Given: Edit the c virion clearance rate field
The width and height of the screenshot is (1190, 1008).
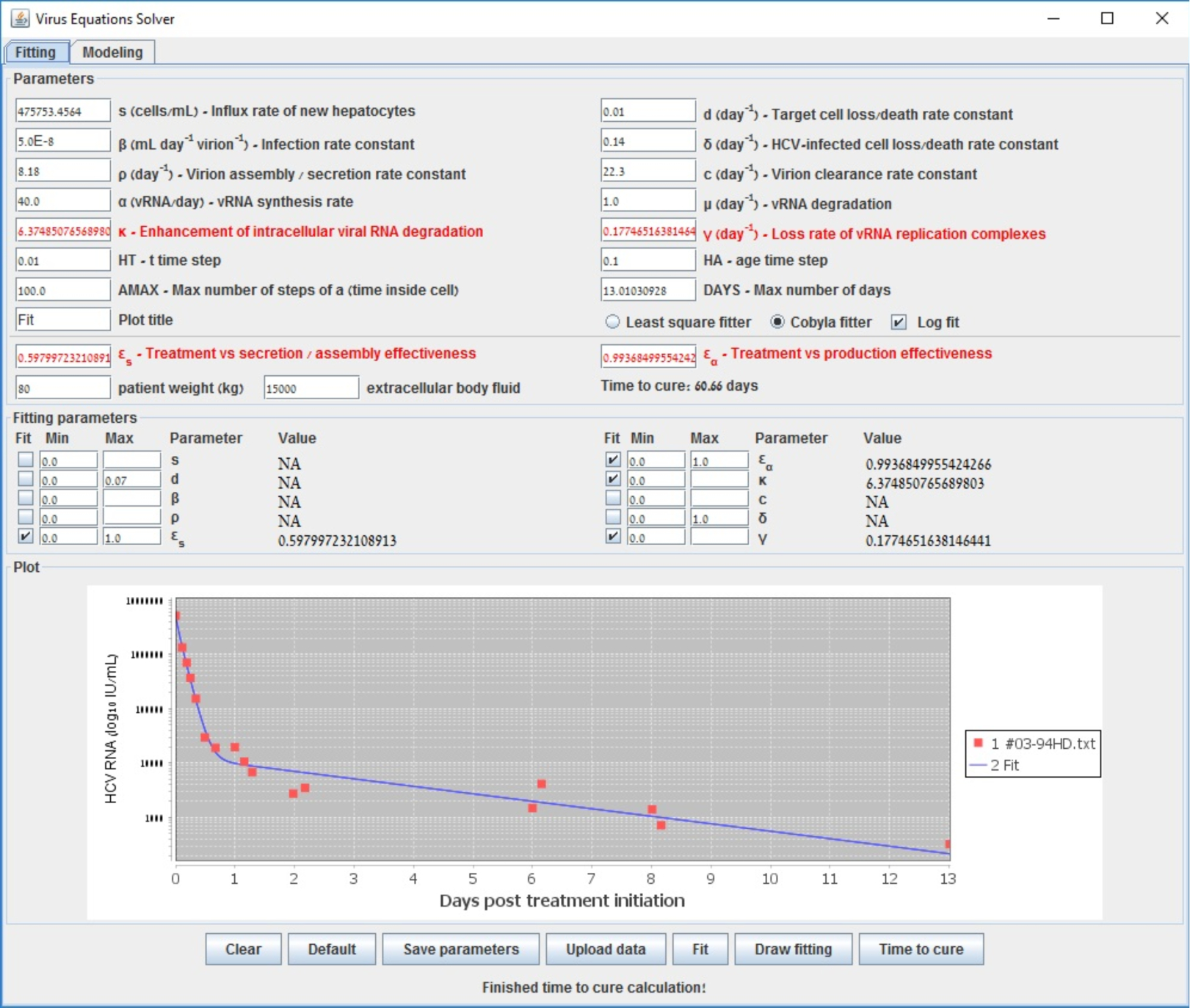Looking at the screenshot, I should tap(648, 171).
